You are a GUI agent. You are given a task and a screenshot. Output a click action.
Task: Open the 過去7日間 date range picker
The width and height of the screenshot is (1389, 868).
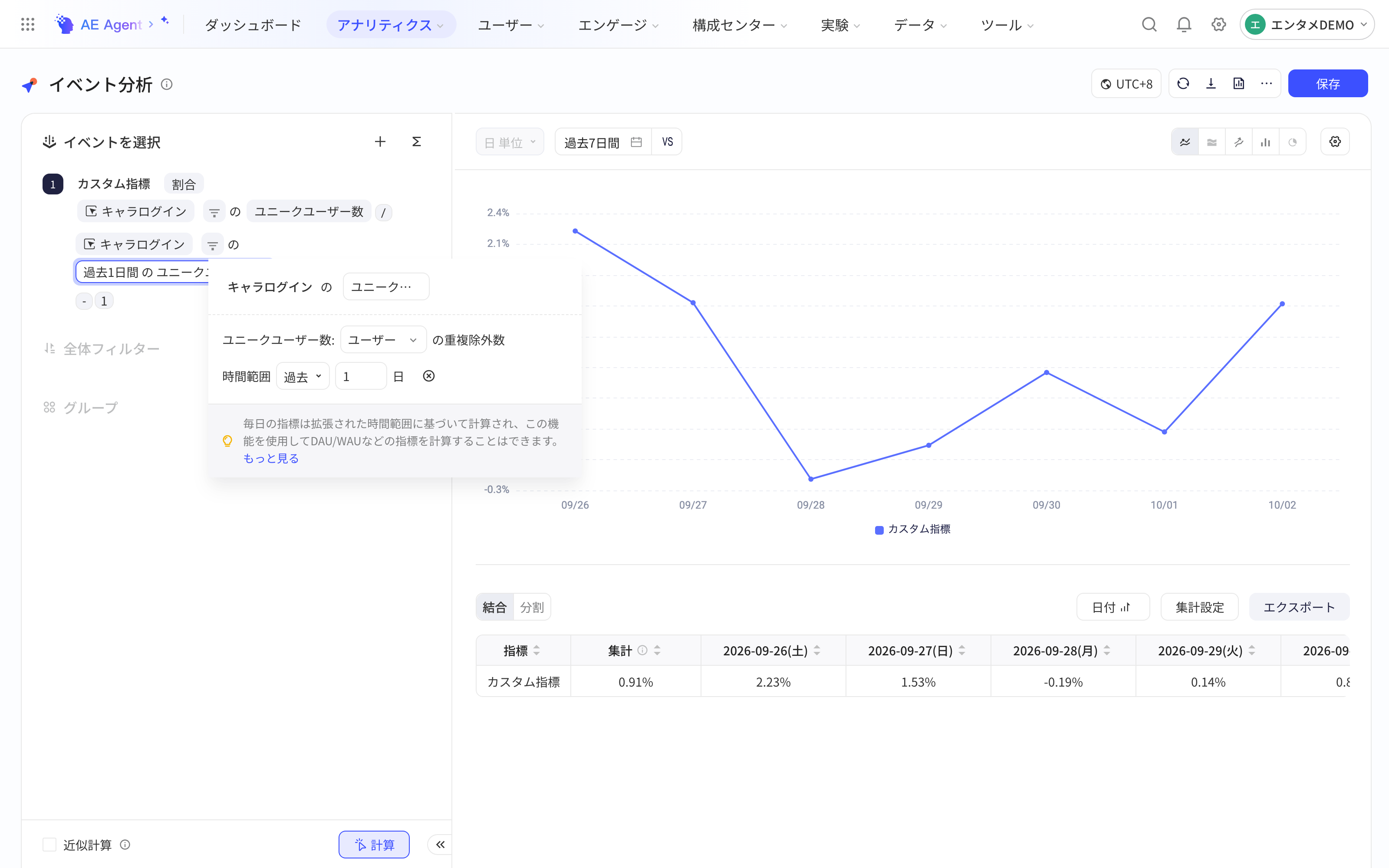(602, 142)
